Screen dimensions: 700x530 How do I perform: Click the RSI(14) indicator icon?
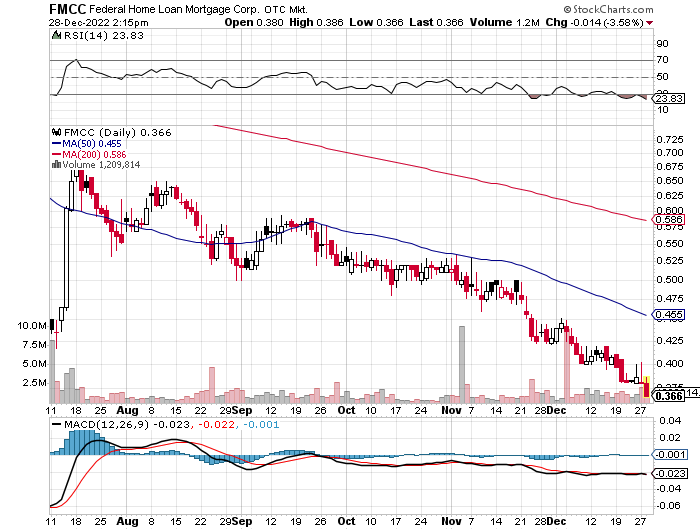(x=56, y=35)
